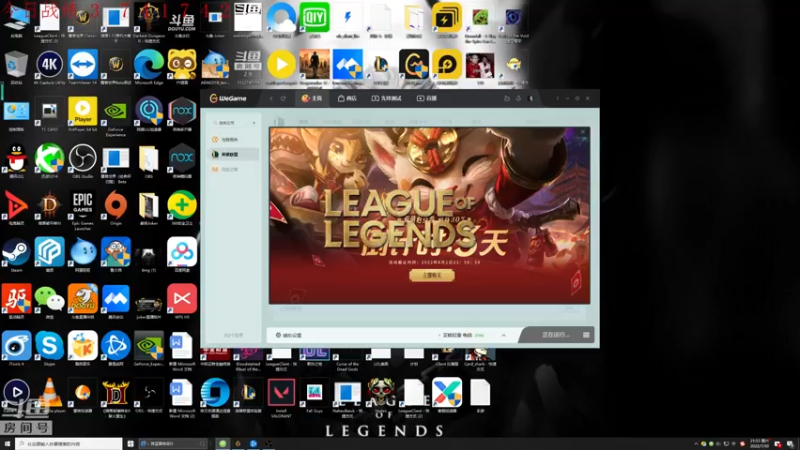Image resolution: width=800 pixels, height=450 pixels.
Task: Expand the server selection chevron
Action: point(504,335)
